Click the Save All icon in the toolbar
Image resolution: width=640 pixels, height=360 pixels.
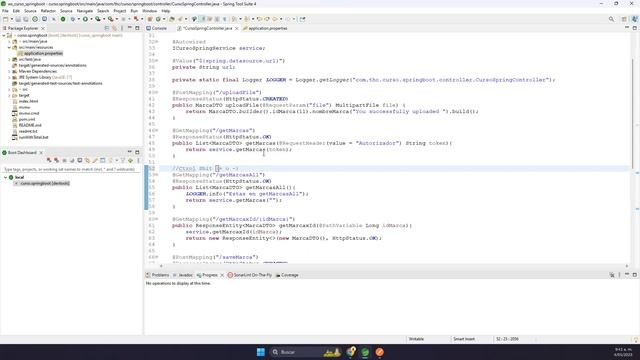26,19
